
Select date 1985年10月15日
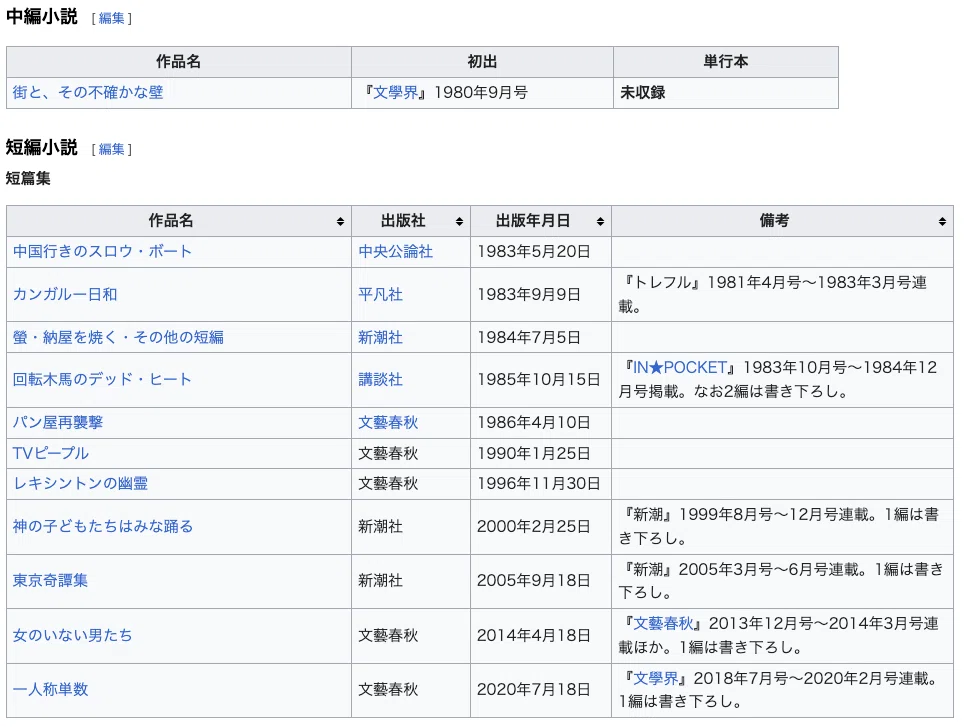pyautogui.click(x=539, y=380)
